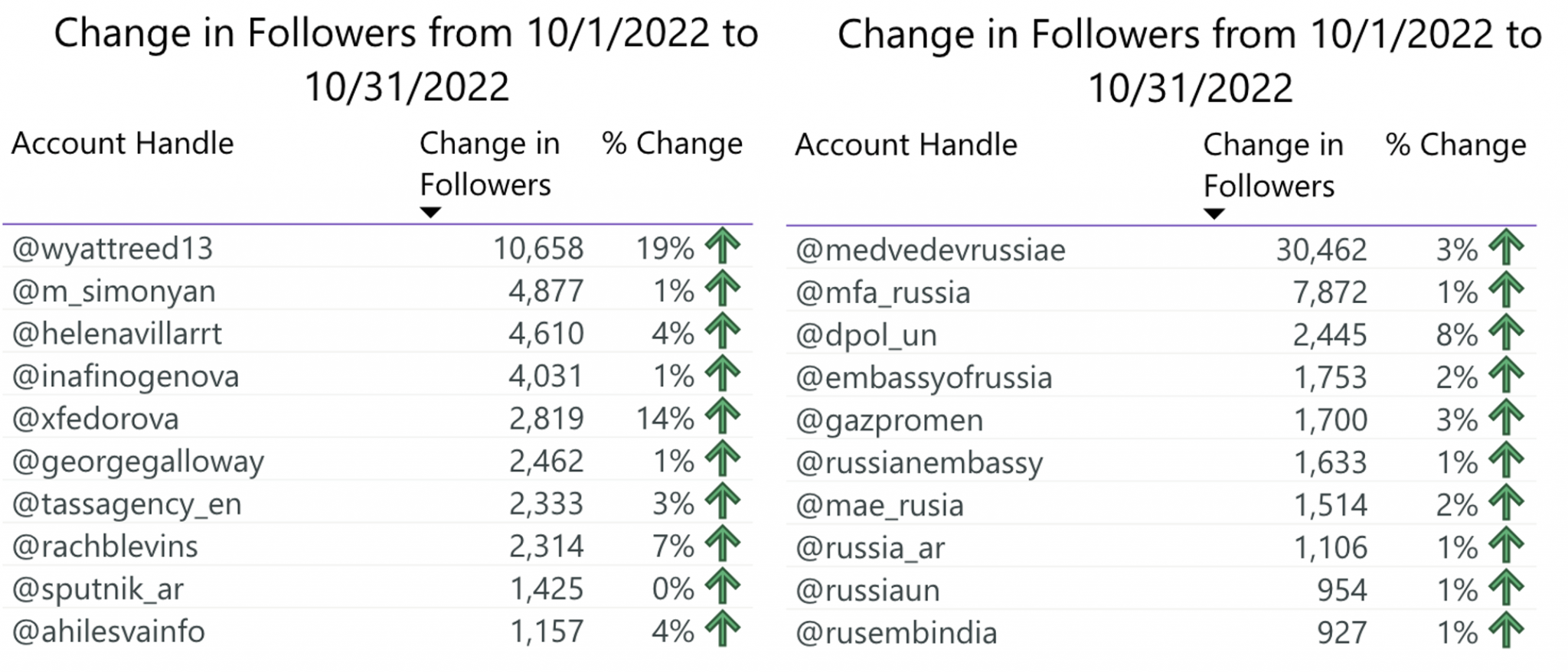
Task: Click the right table Account Handle header
Action: [906, 145]
